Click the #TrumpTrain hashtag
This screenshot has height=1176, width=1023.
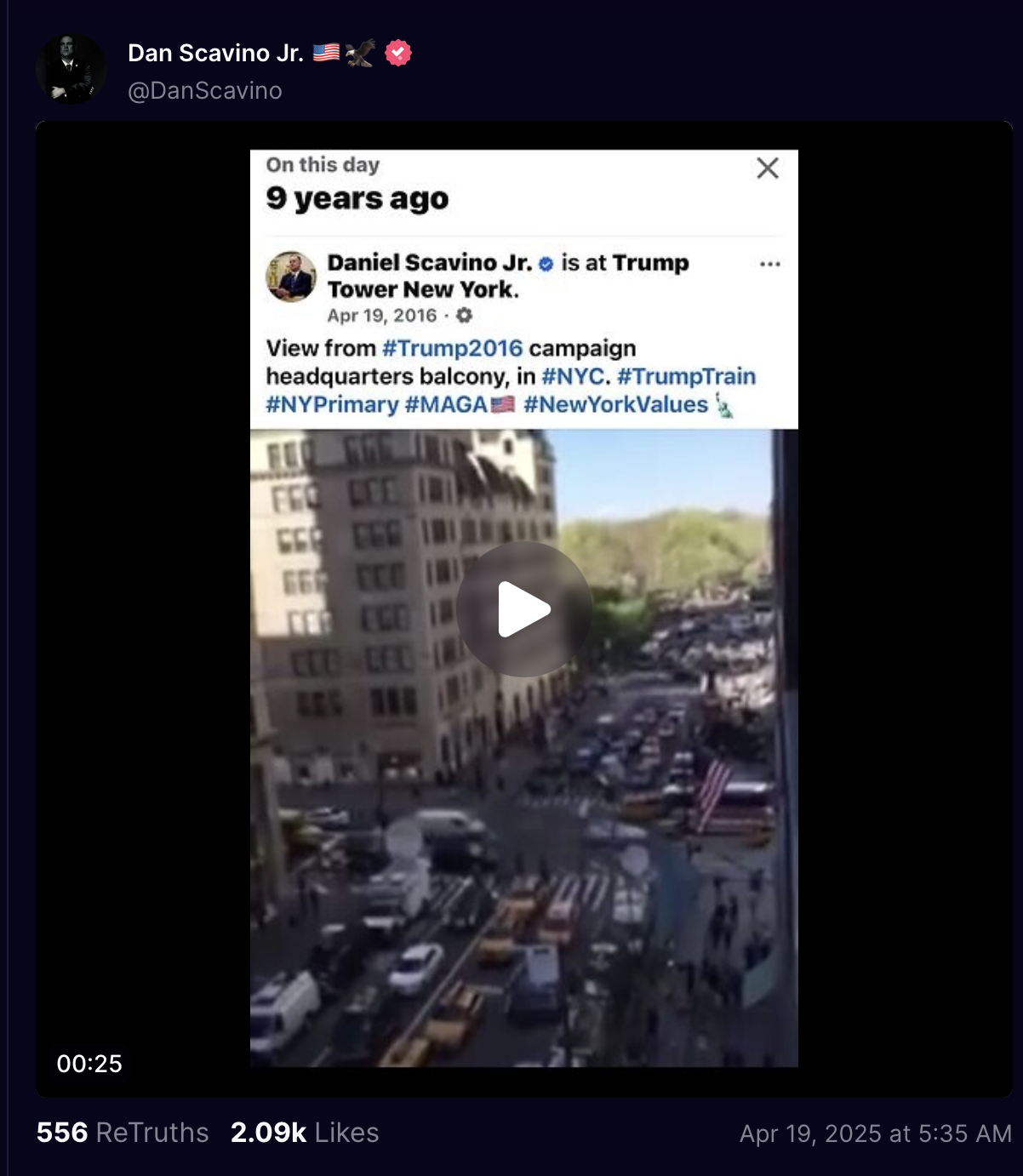(686, 376)
